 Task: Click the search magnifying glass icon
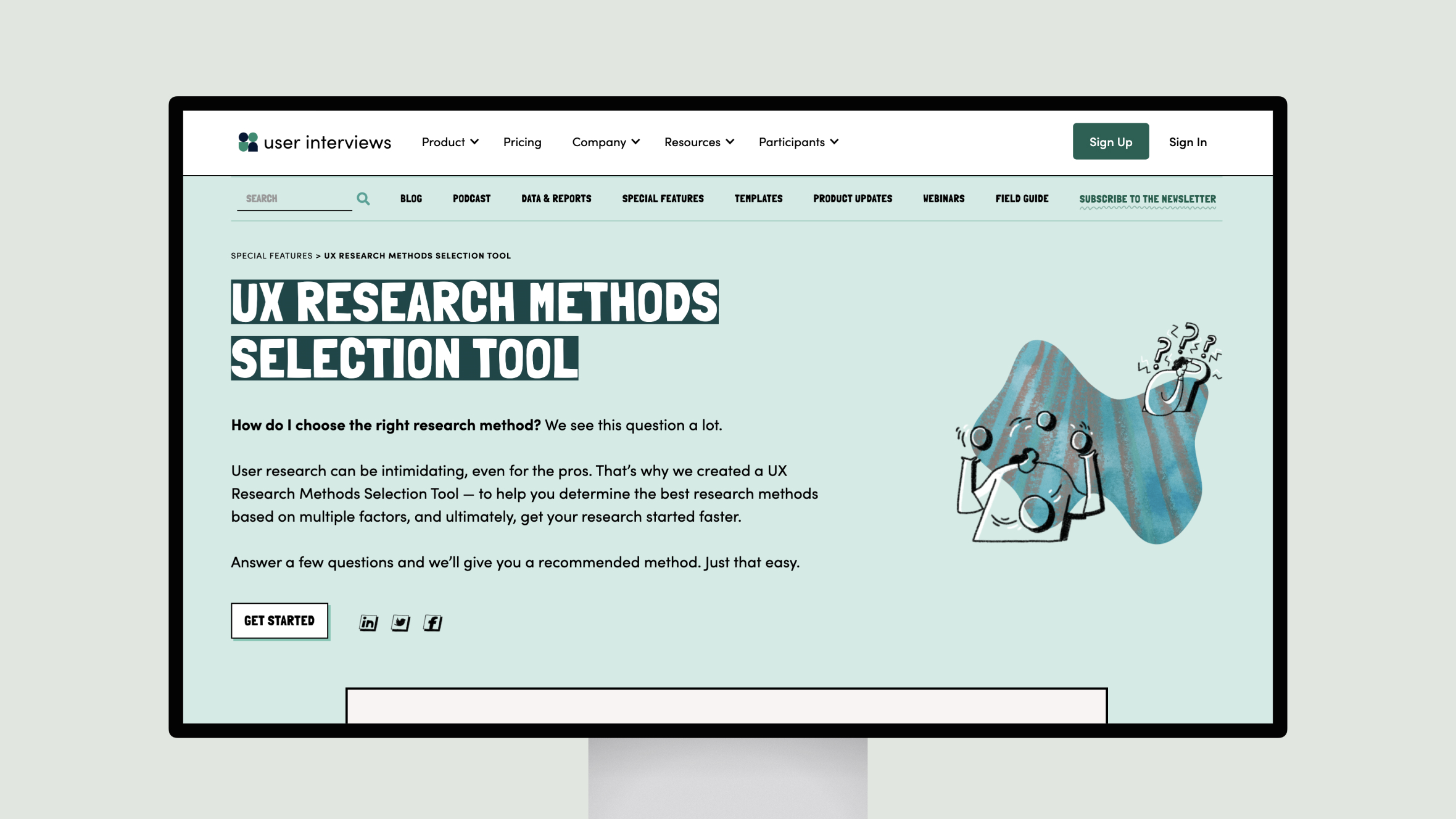(x=363, y=198)
